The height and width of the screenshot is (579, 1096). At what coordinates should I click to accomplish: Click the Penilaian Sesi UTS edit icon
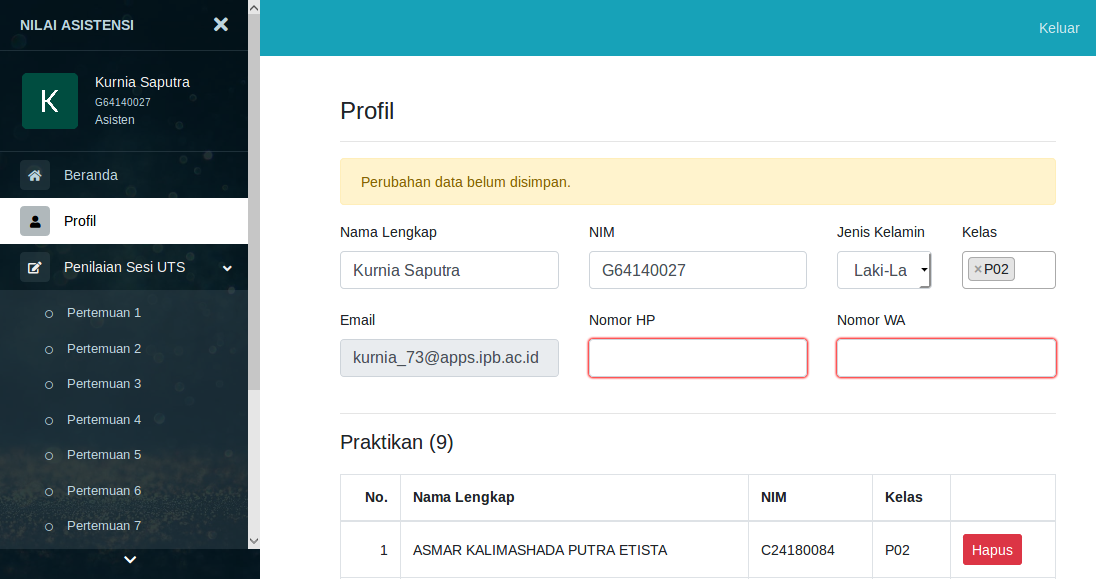pos(35,268)
